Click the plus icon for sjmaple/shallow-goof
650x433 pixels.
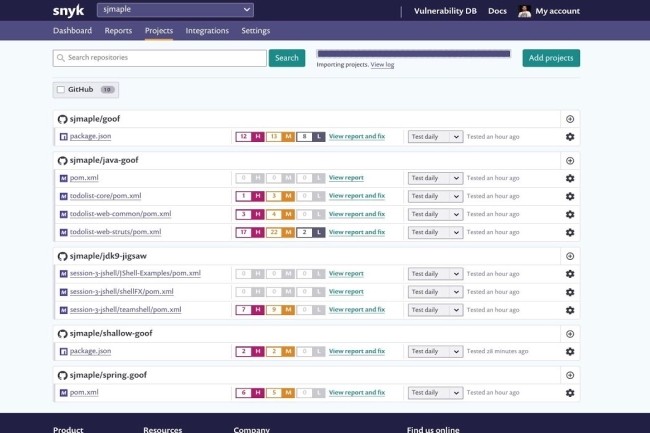pyautogui.click(x=570, y=334)
